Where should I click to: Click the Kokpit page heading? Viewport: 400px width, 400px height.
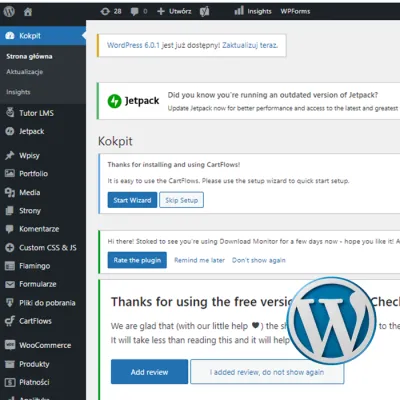click(x=115, y=141)
